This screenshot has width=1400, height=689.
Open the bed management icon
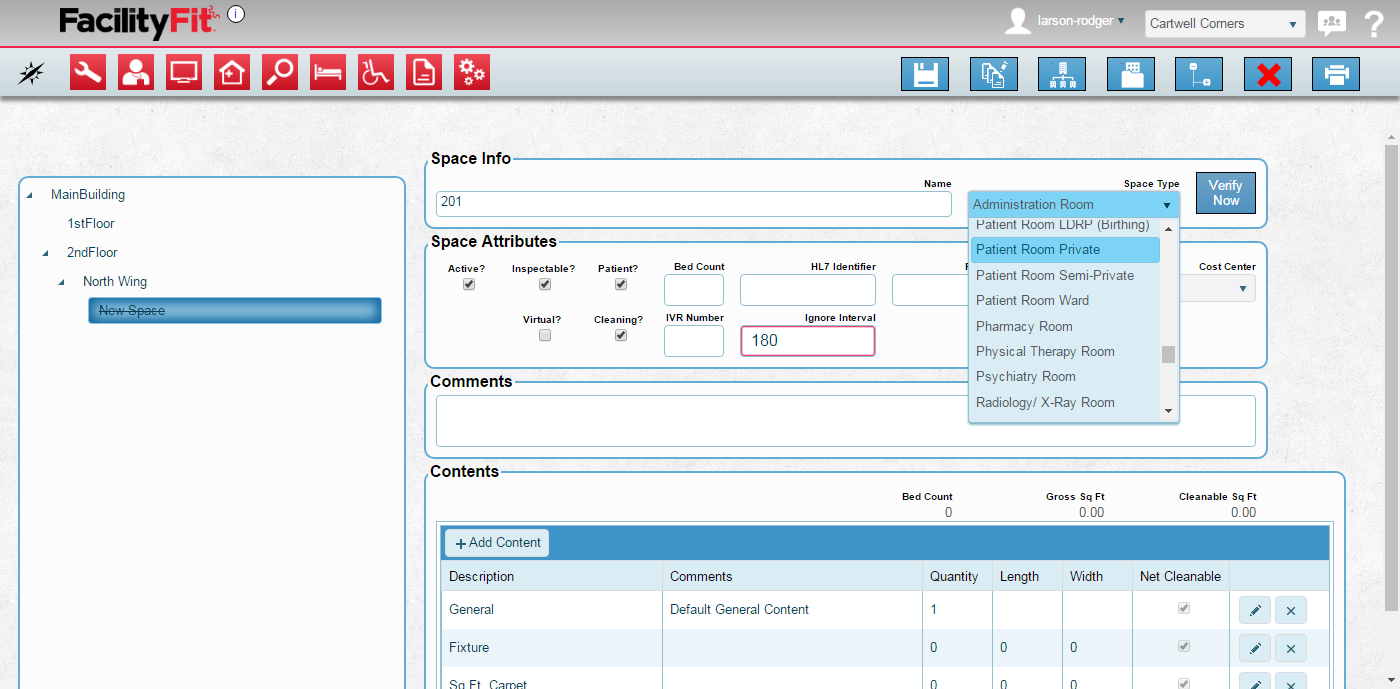[x=328, y=73]
